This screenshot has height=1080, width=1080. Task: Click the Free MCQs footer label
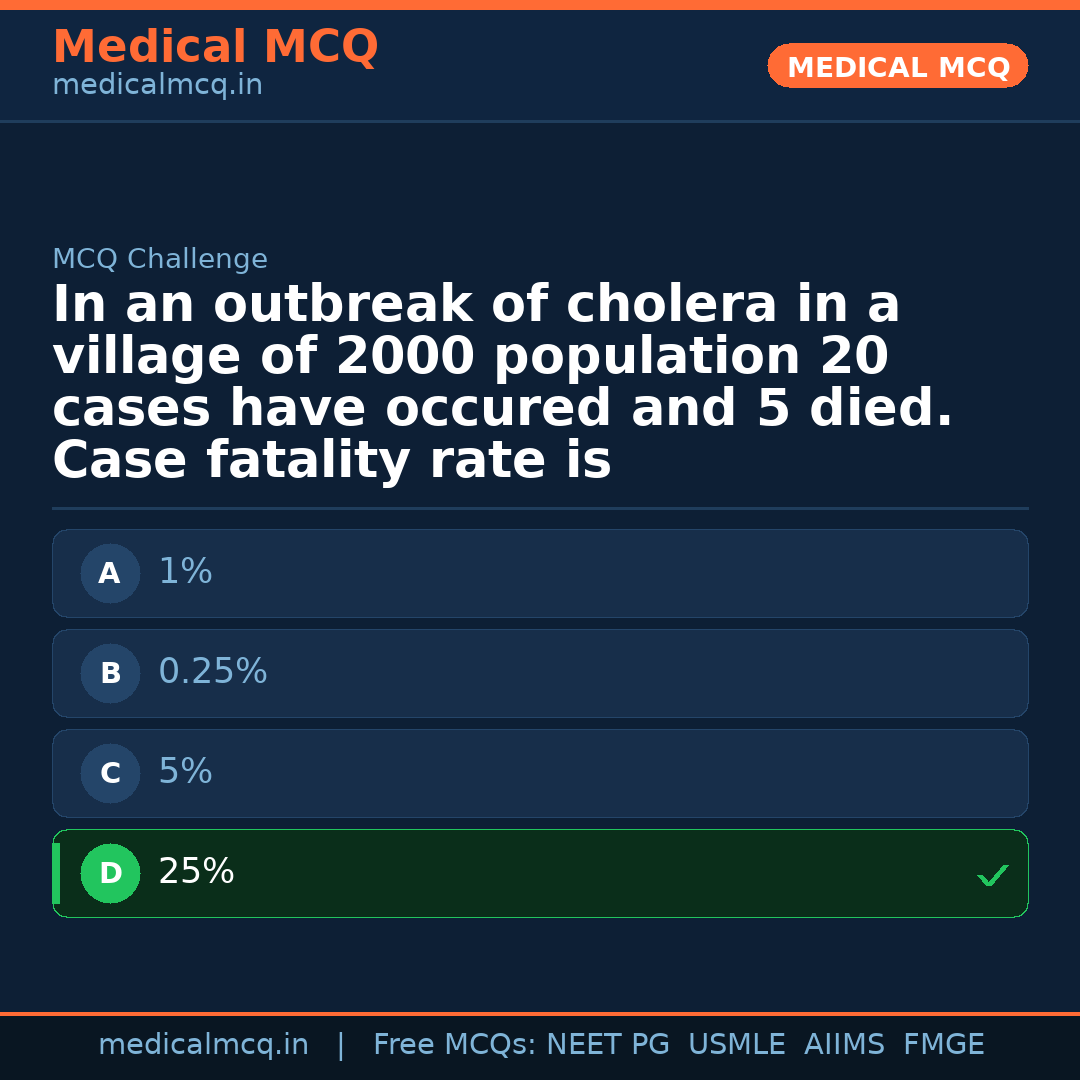tap(454, 1045)
